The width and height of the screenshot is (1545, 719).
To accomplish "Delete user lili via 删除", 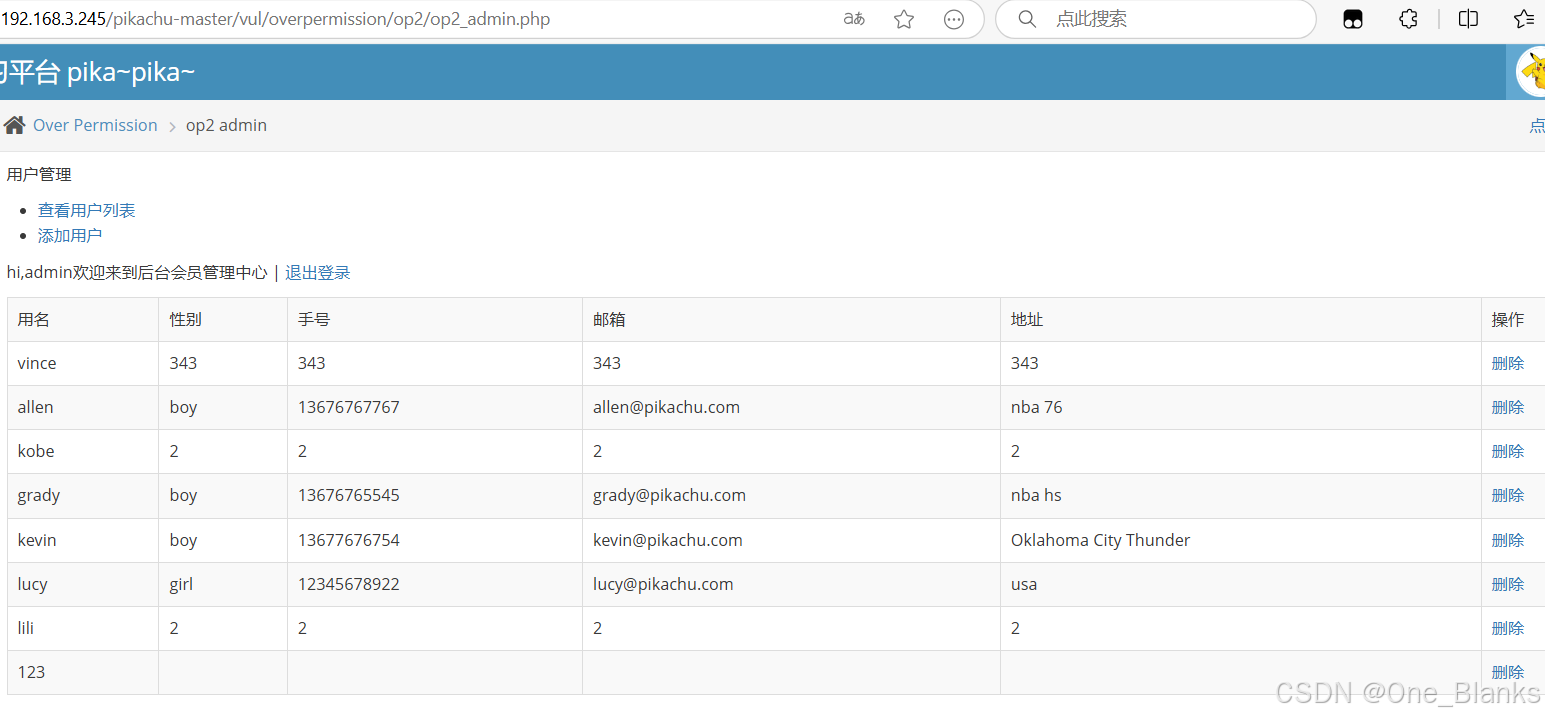I will point(1508,628).
